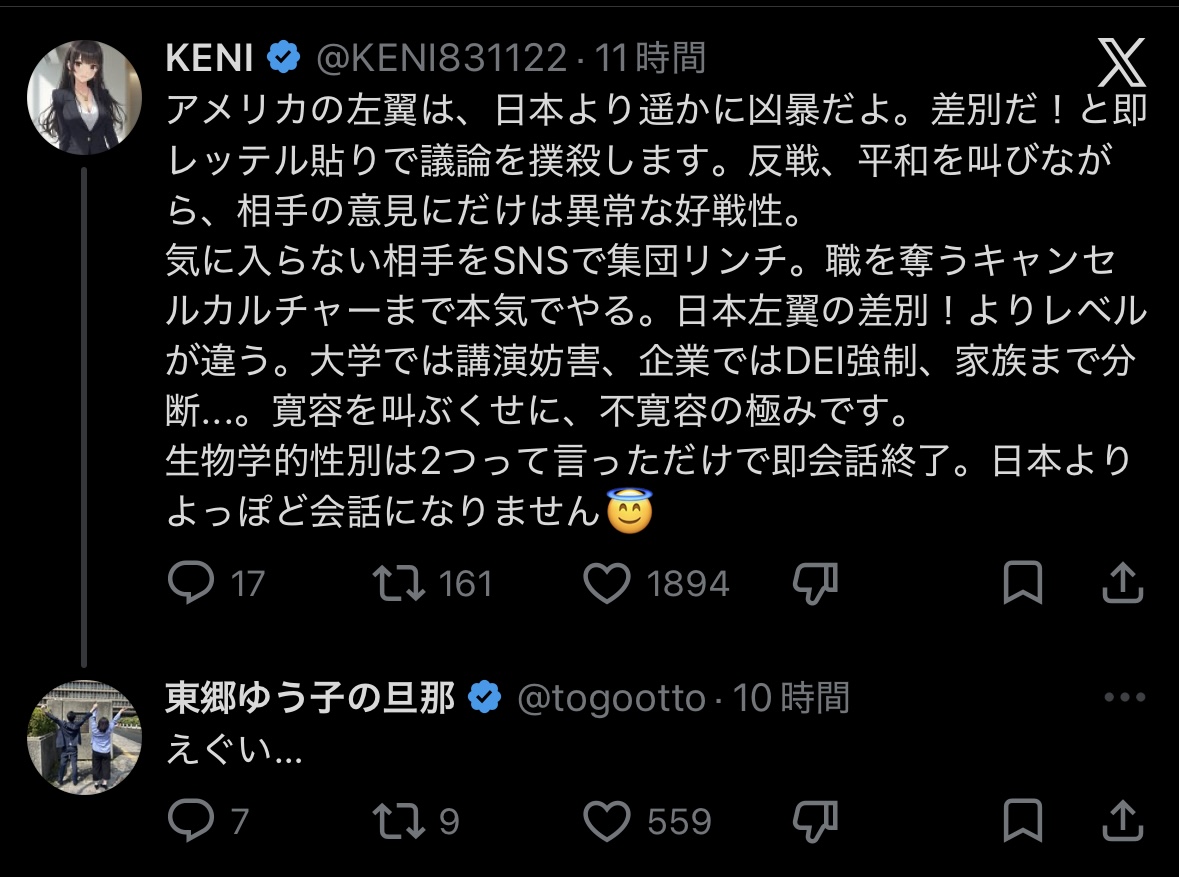Click the X logo icon

pos(1122,64)
